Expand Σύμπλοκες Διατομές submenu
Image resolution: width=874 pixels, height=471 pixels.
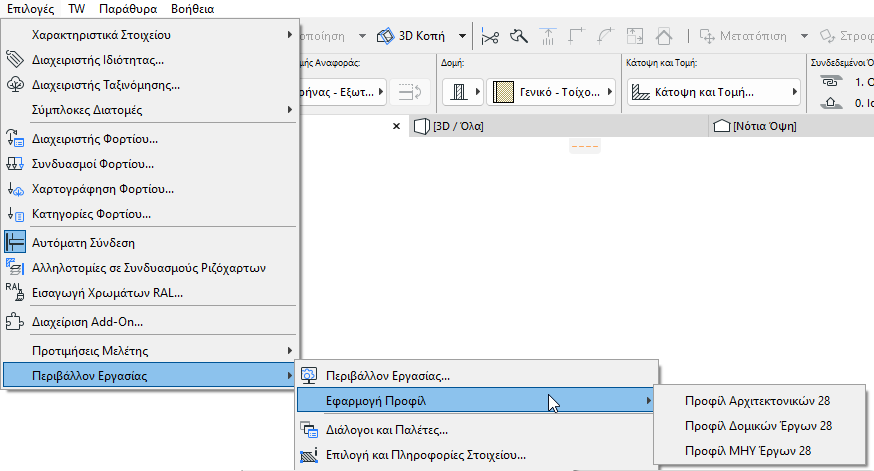150,110
